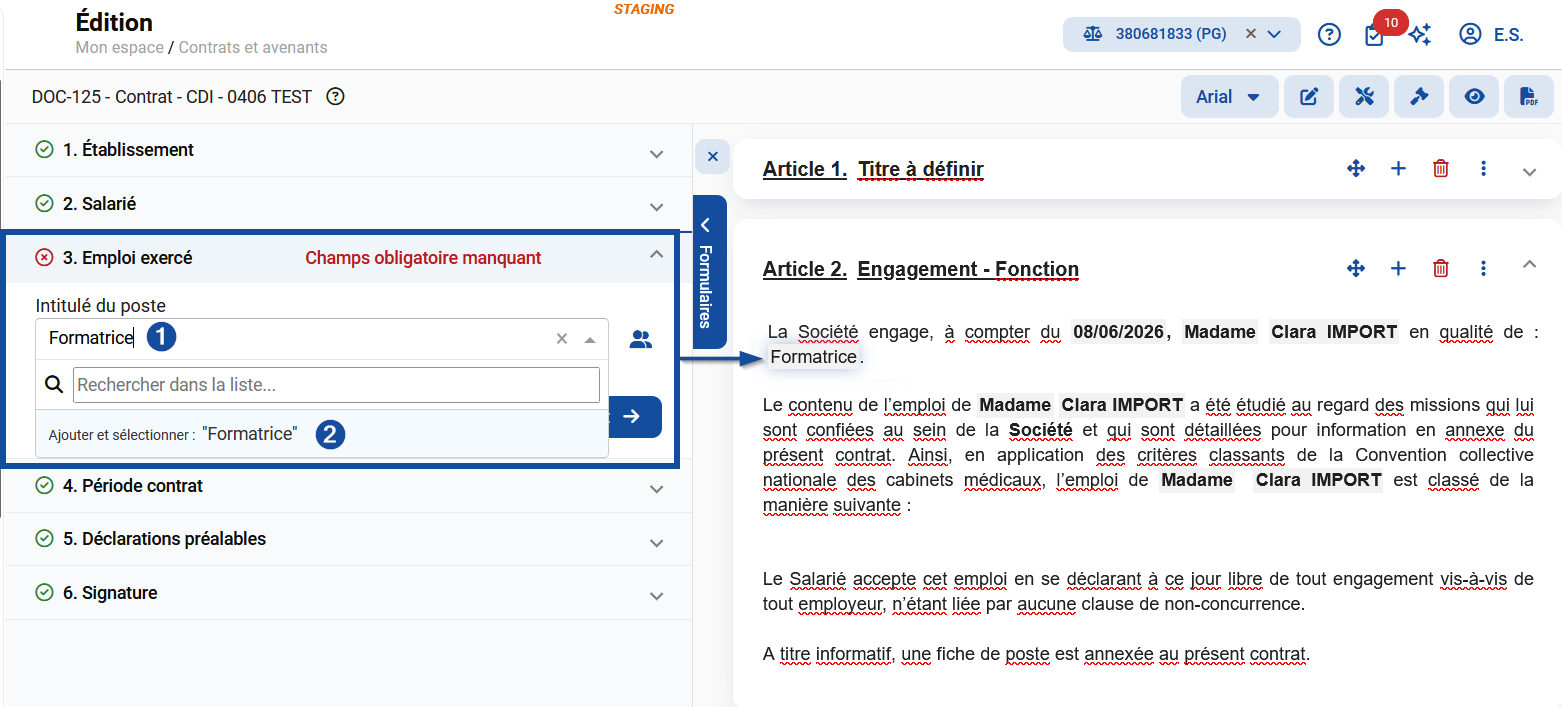Screen dimensions: 1562x707
Task: Move Article 2 with drag icon
Action: pos(1356,268)
